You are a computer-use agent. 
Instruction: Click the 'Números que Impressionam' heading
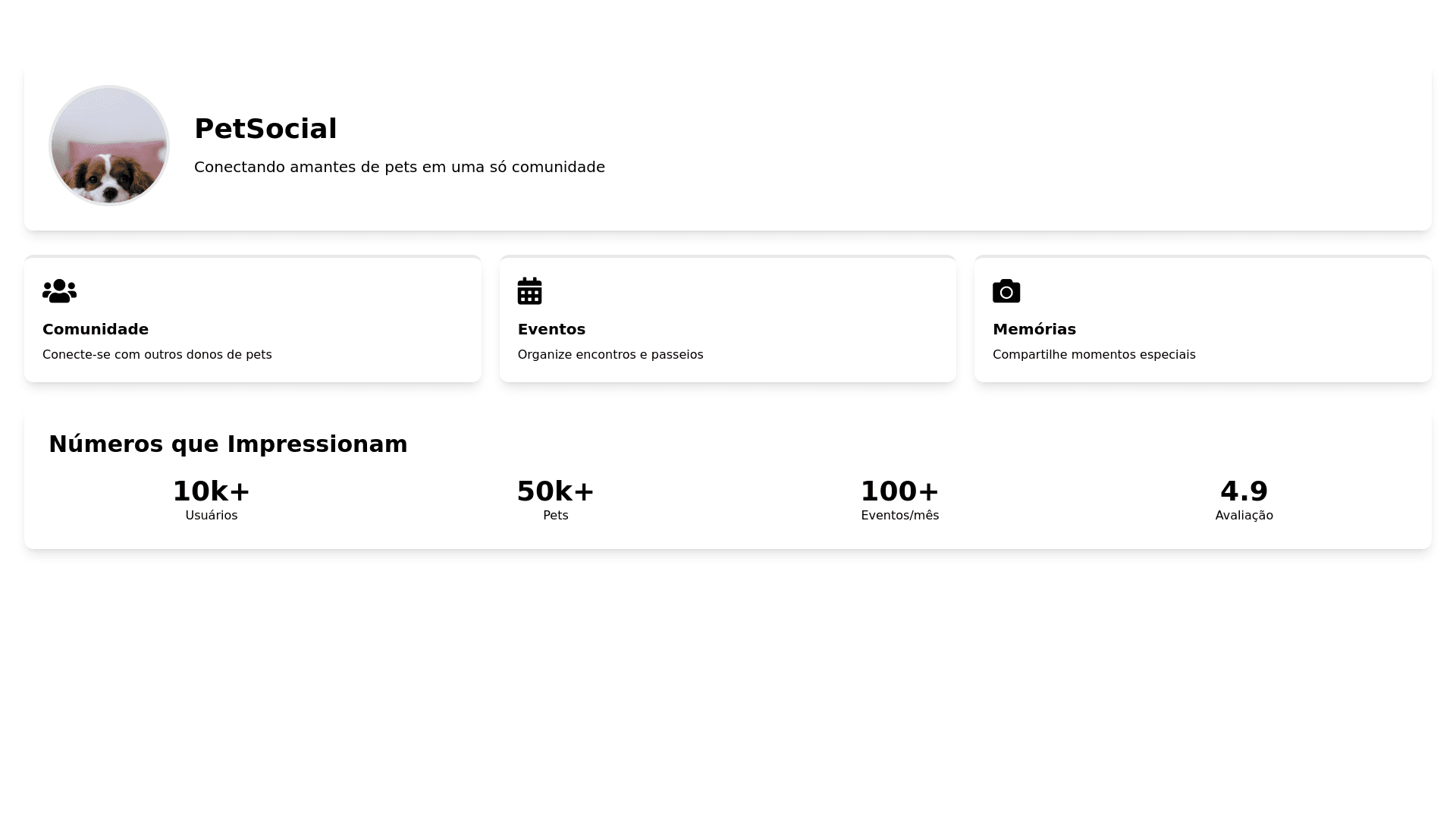pos(228,444)
